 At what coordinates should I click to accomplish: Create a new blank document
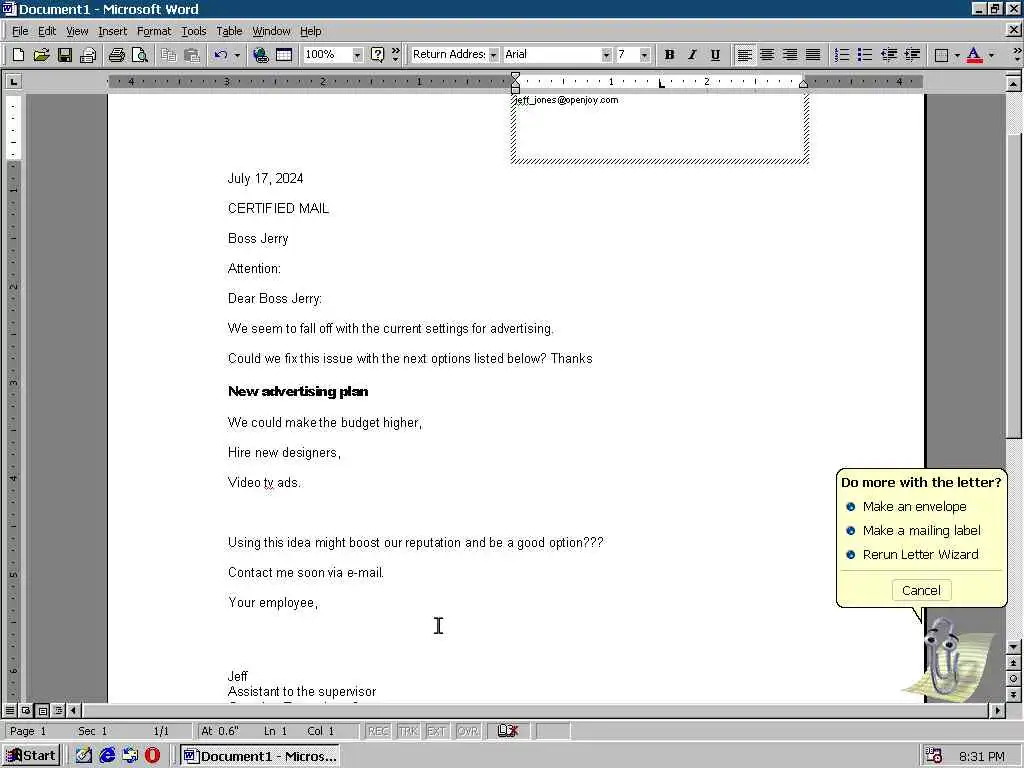[x=18, y=55]
